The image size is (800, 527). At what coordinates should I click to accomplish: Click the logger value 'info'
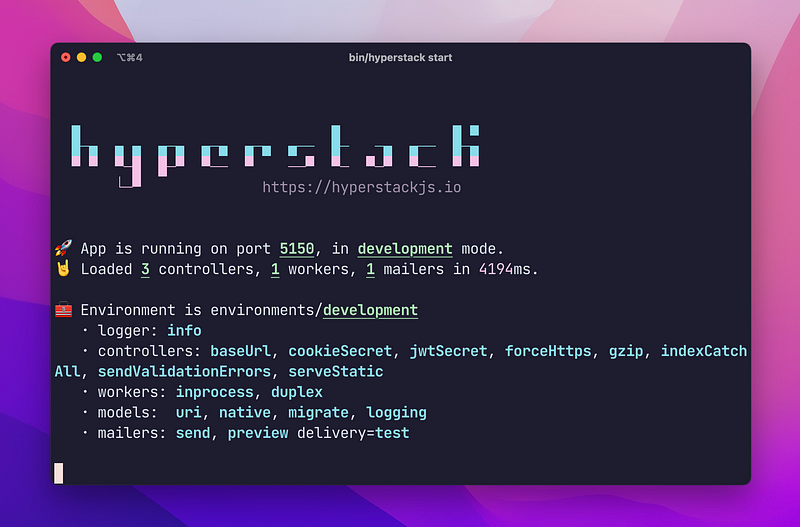(184, 331)
